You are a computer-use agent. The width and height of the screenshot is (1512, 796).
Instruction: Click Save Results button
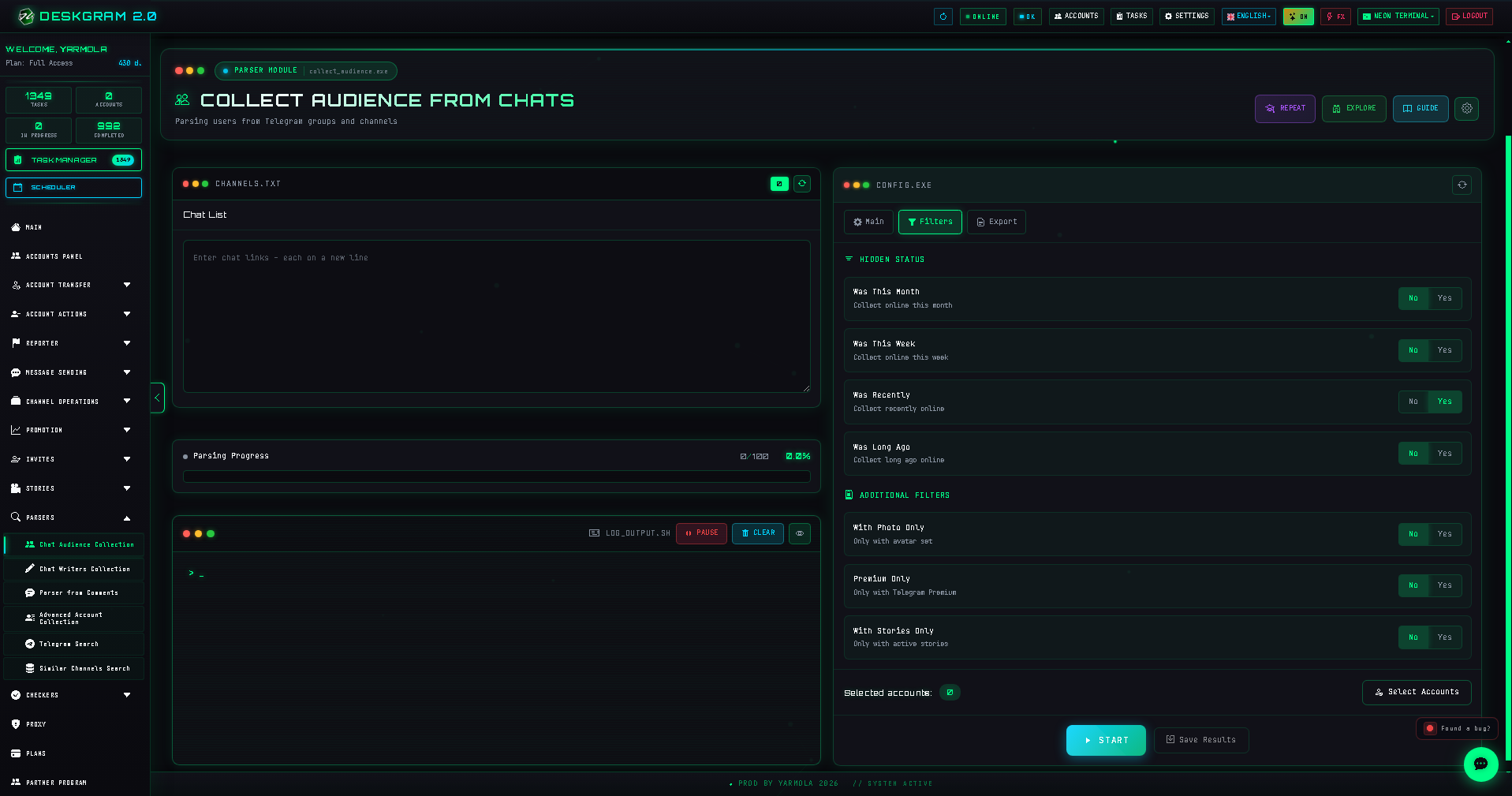[1201, 740]
